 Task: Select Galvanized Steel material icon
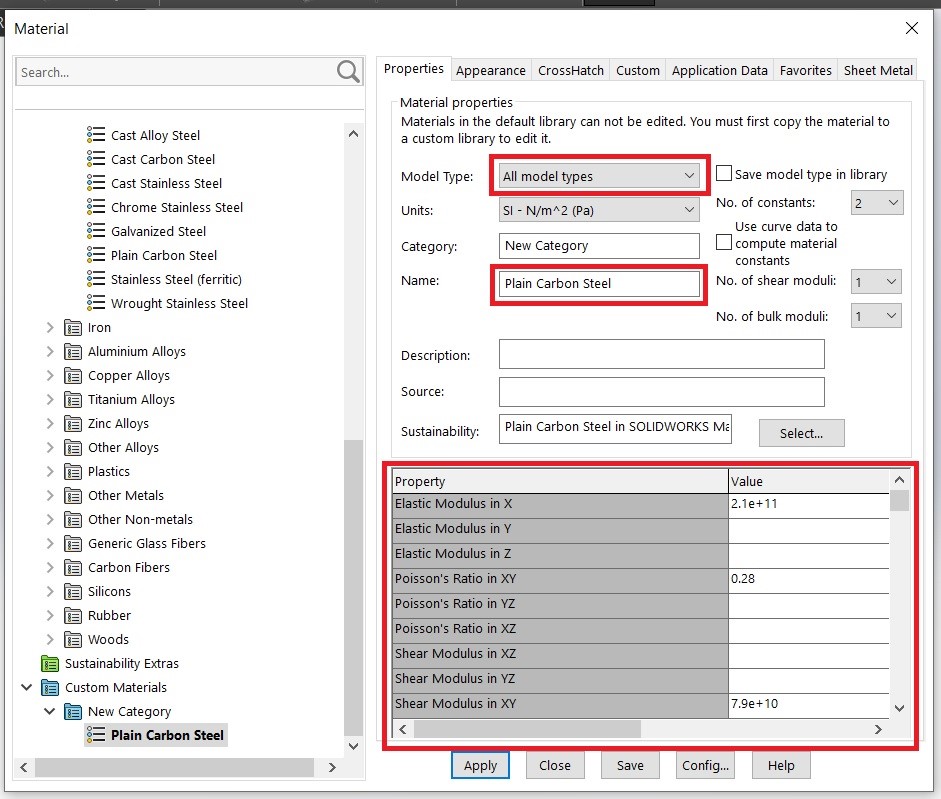click(x=95, y=231)
